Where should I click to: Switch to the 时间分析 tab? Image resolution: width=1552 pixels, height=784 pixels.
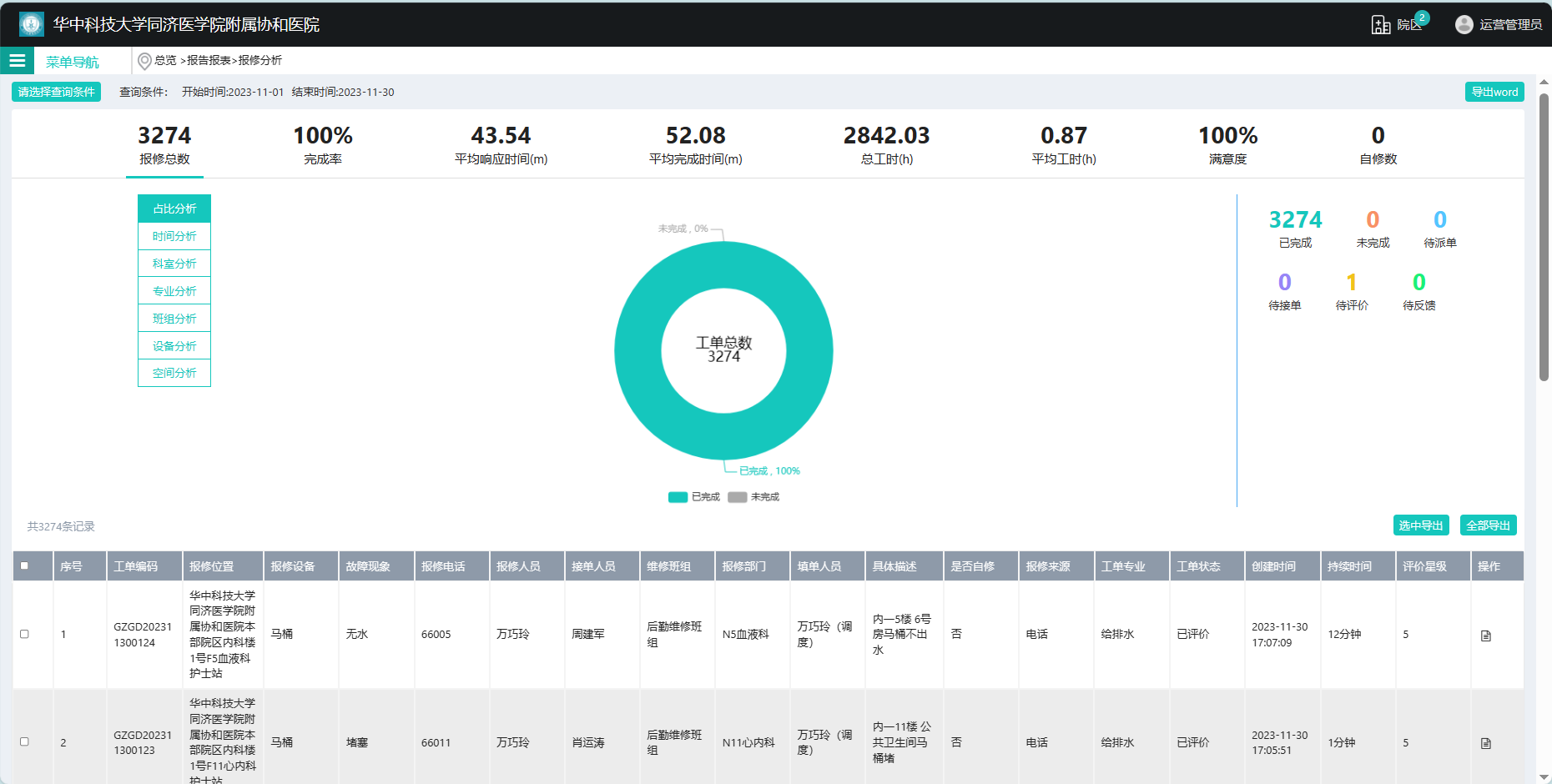point(174,235)
